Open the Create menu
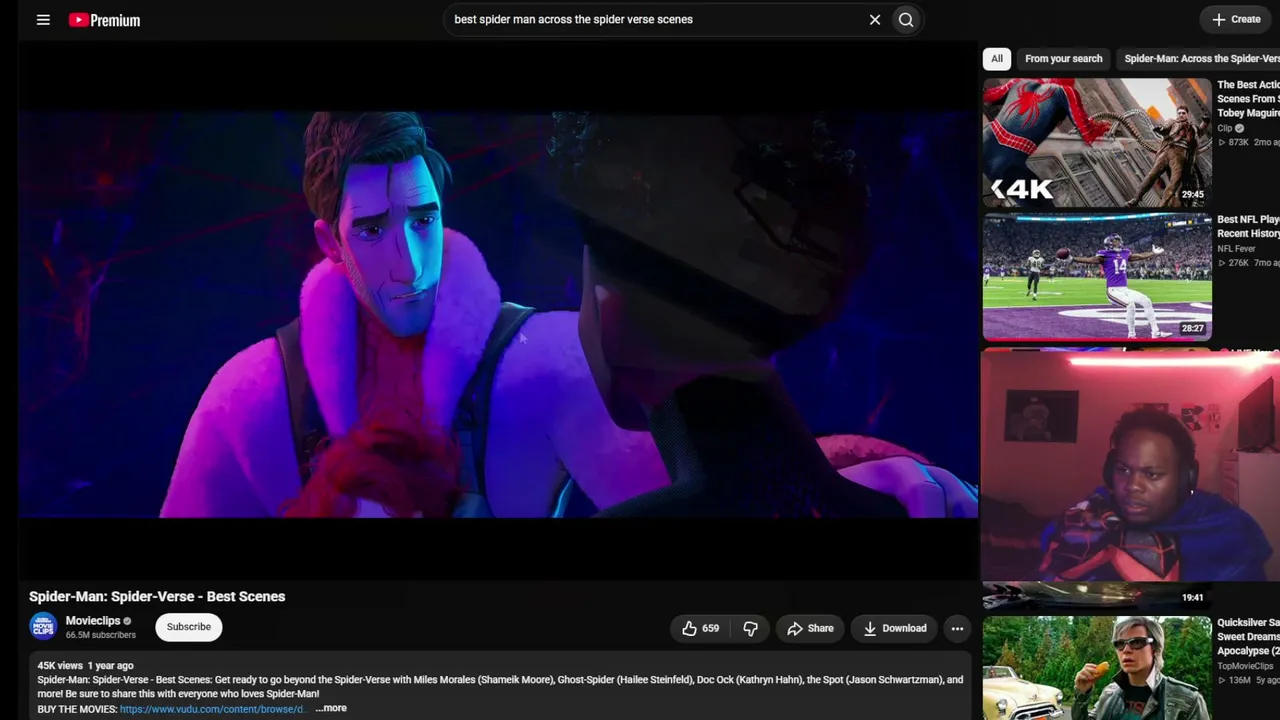 [x=1236, y=19]
